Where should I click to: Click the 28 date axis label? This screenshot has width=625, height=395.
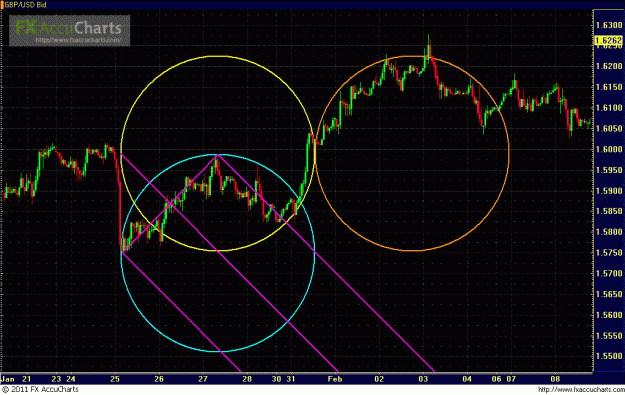pyautogui.click(x=247, y=379)
